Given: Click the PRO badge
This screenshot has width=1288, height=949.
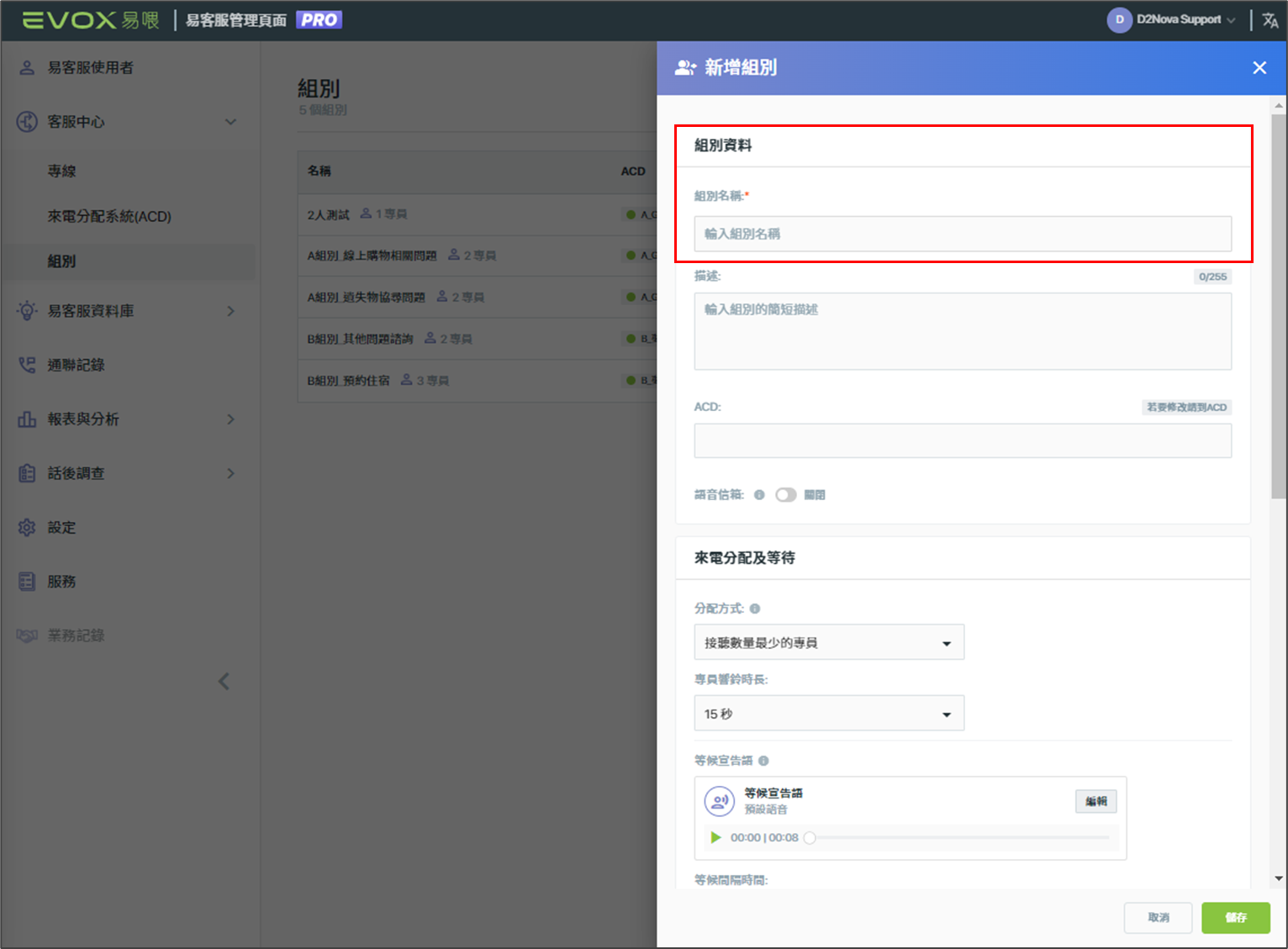Looking at the screenshot, I should pos(319,19).
